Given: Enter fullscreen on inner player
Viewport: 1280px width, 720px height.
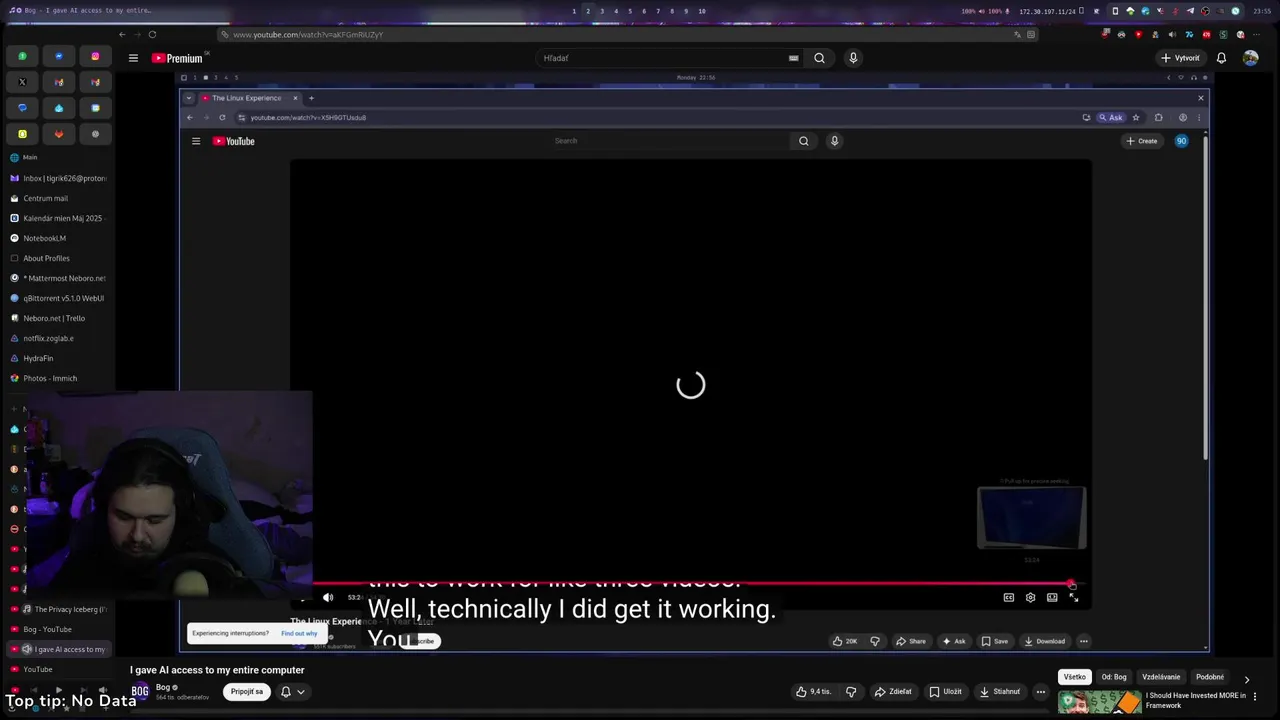Looking at the screenshot, I should click(x=1074, y=597).
